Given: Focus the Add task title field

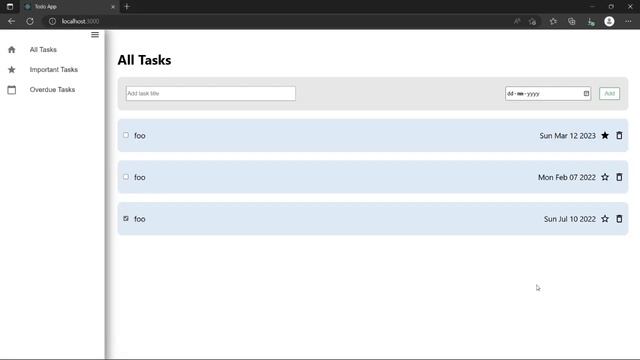Looking at the screenshot, I should 211,93.
